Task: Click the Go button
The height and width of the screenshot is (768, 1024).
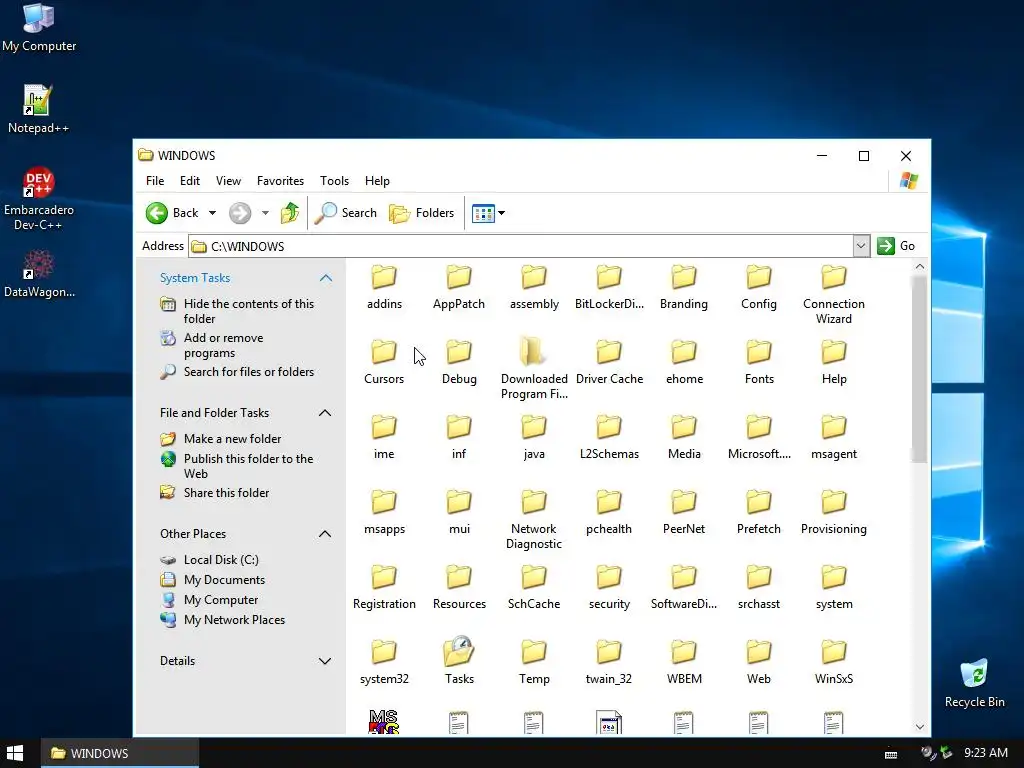Action: (897, 246)
